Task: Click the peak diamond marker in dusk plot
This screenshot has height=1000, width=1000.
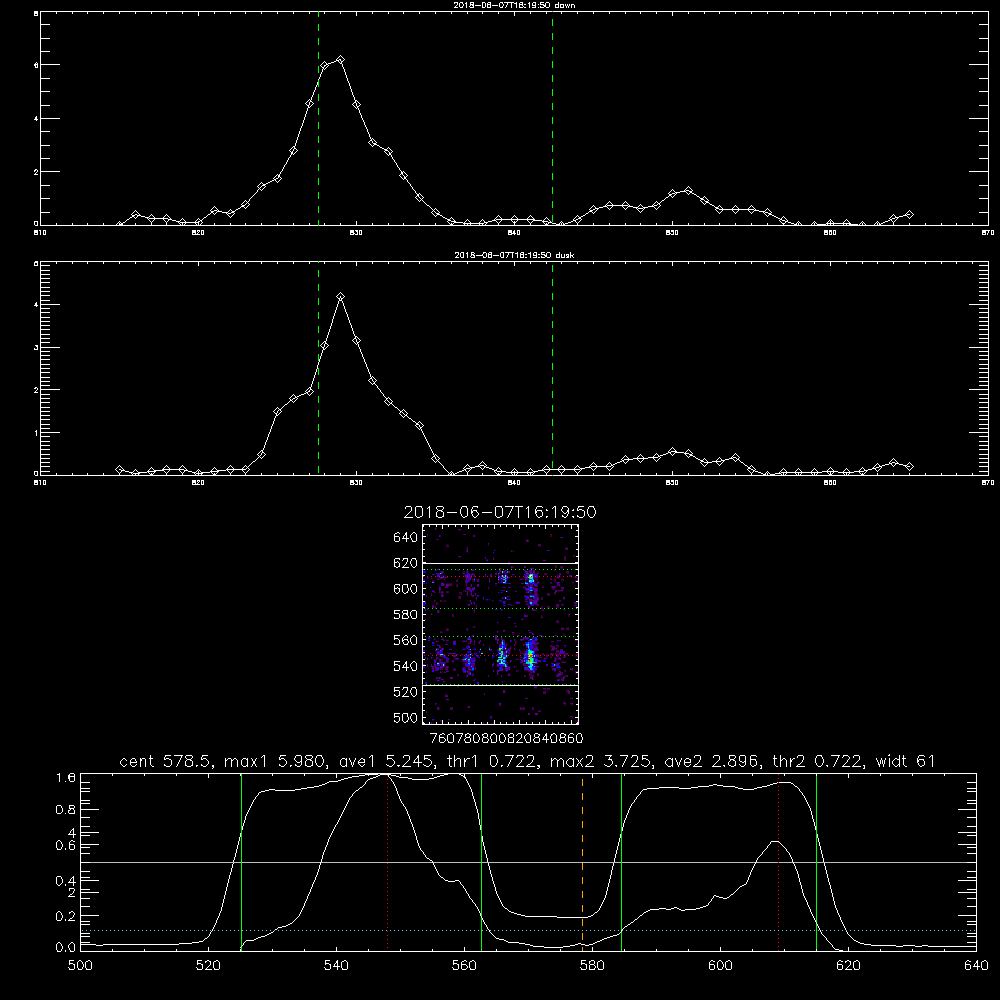Action: (x=341, y=297)
